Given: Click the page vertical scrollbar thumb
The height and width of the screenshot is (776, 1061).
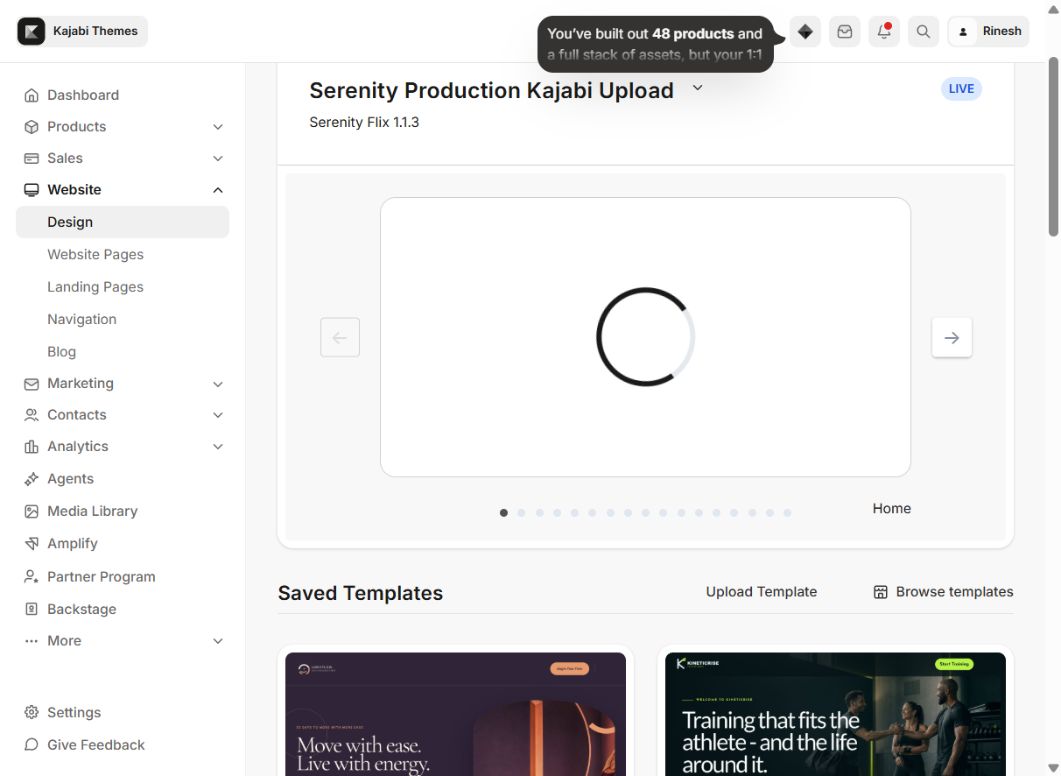Looking at the screenshot, I should click(x=1053, y=147).
